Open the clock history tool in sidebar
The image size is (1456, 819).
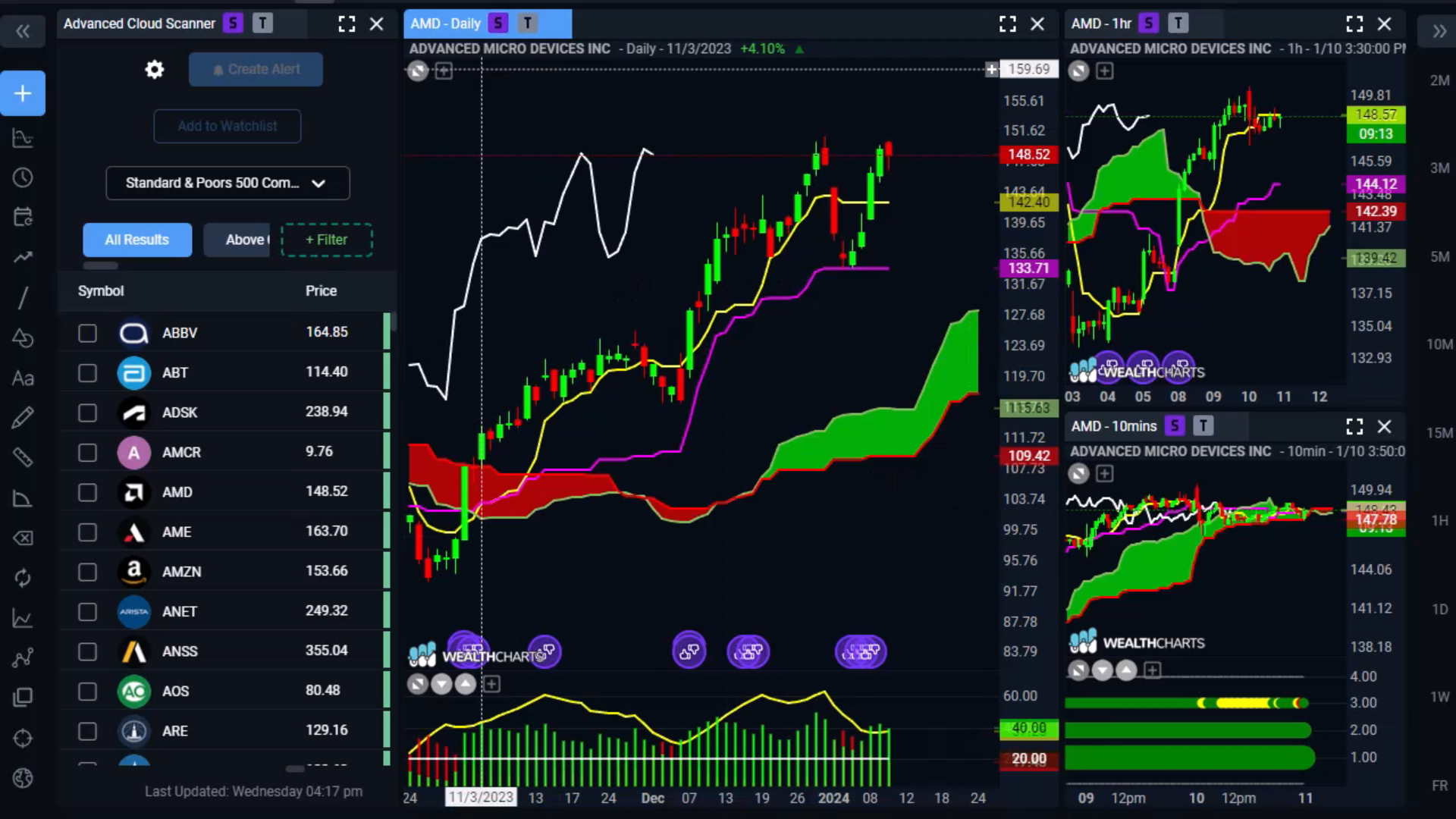23,178
